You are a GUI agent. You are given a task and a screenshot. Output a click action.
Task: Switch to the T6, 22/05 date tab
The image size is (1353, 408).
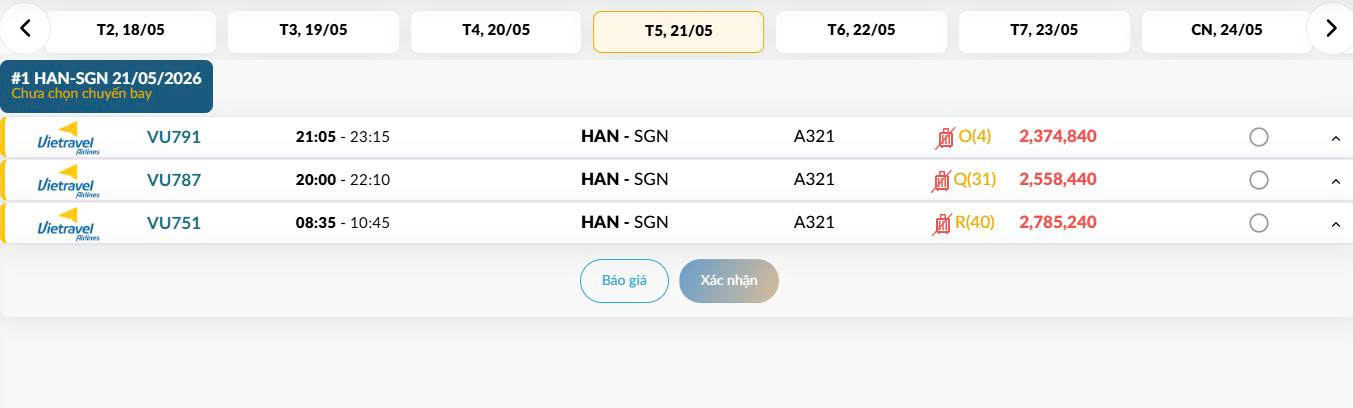click(x=861, y=31)
